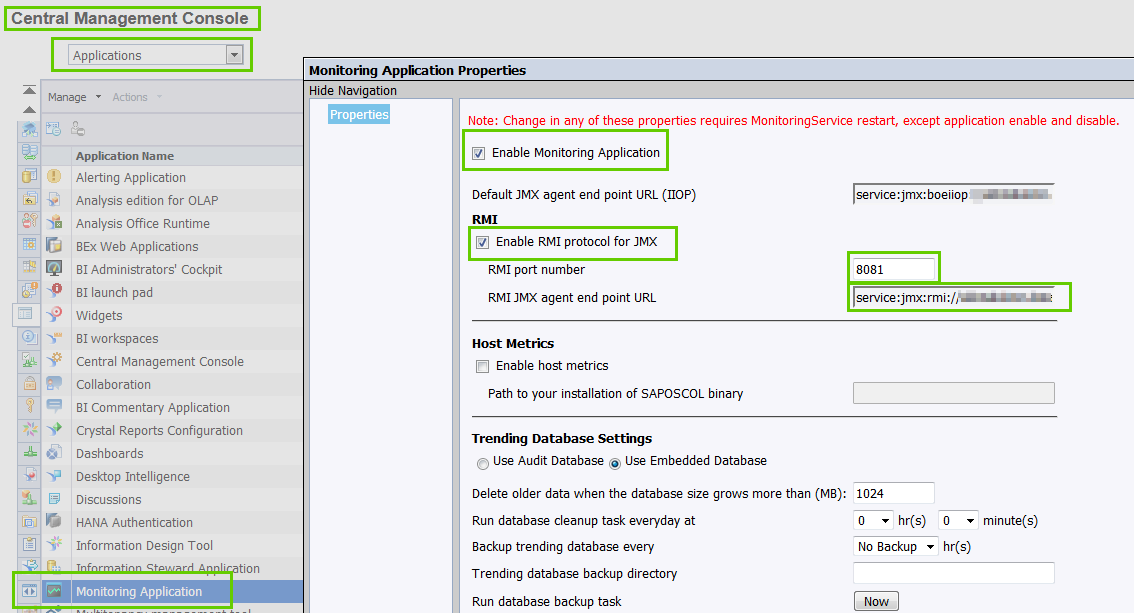
Task: Click the selected table-layout sidebar icon
Action: pyautogui.click(x=25, y=314)
